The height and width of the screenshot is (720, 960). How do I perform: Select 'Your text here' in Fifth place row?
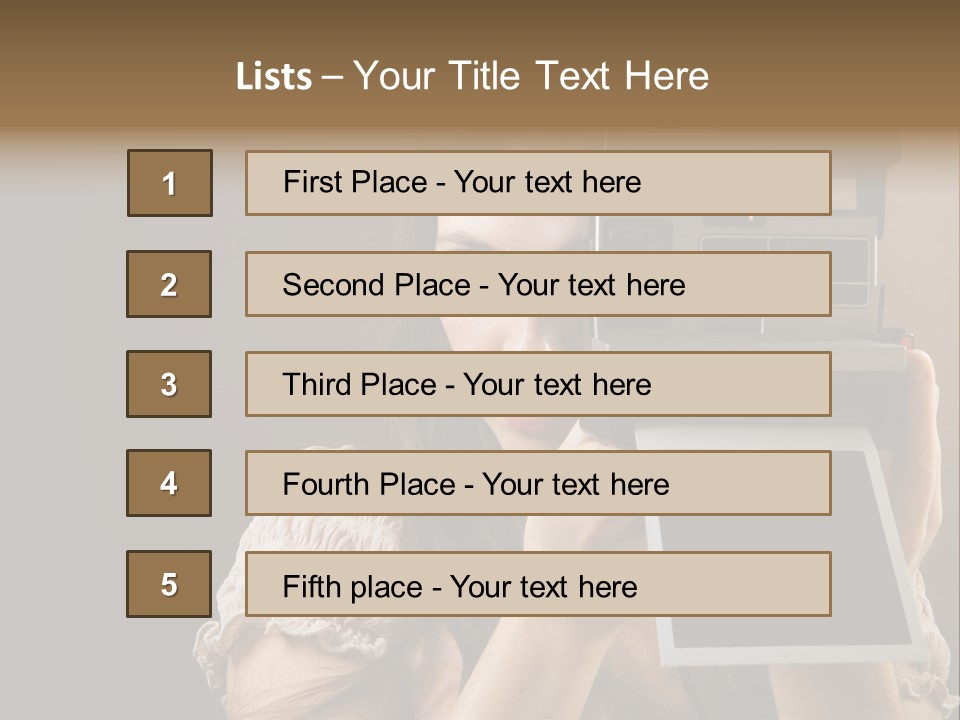click(x=544, y=587)
